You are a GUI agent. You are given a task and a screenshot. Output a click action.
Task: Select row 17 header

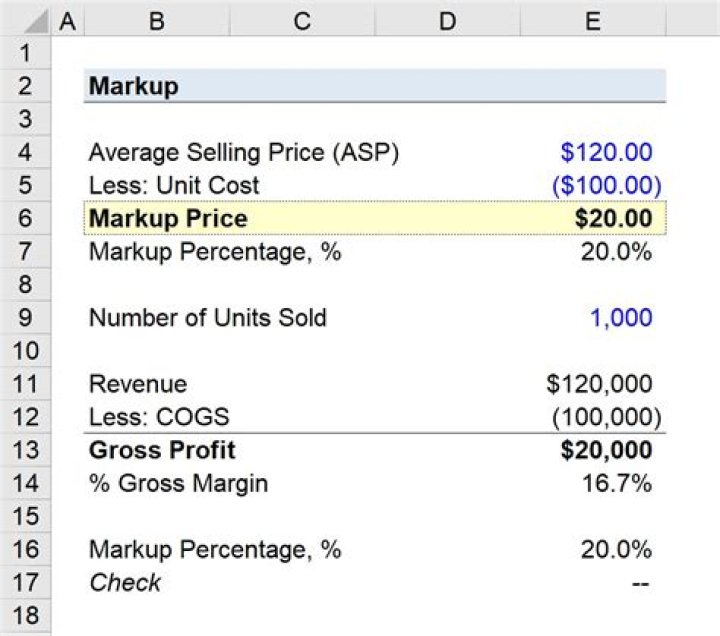[25, 582]
